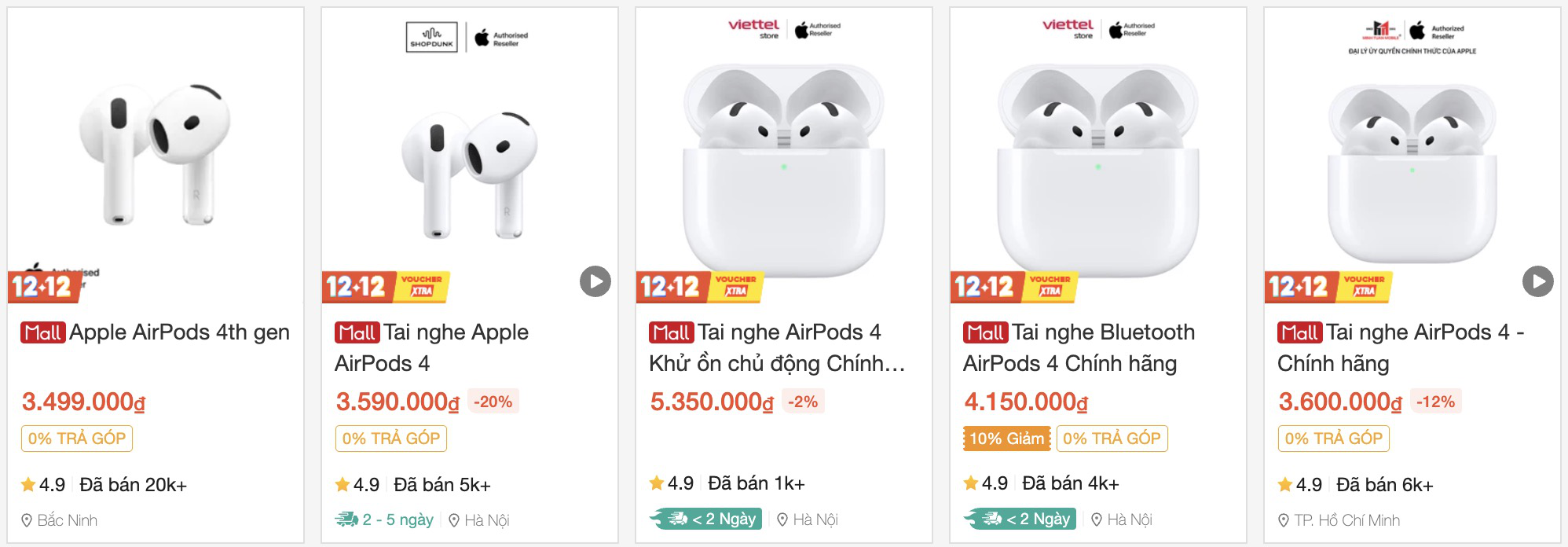Click the ShopDunk logo badge
The width and height of the screenshot is (1568, 547).
[431, 37]
